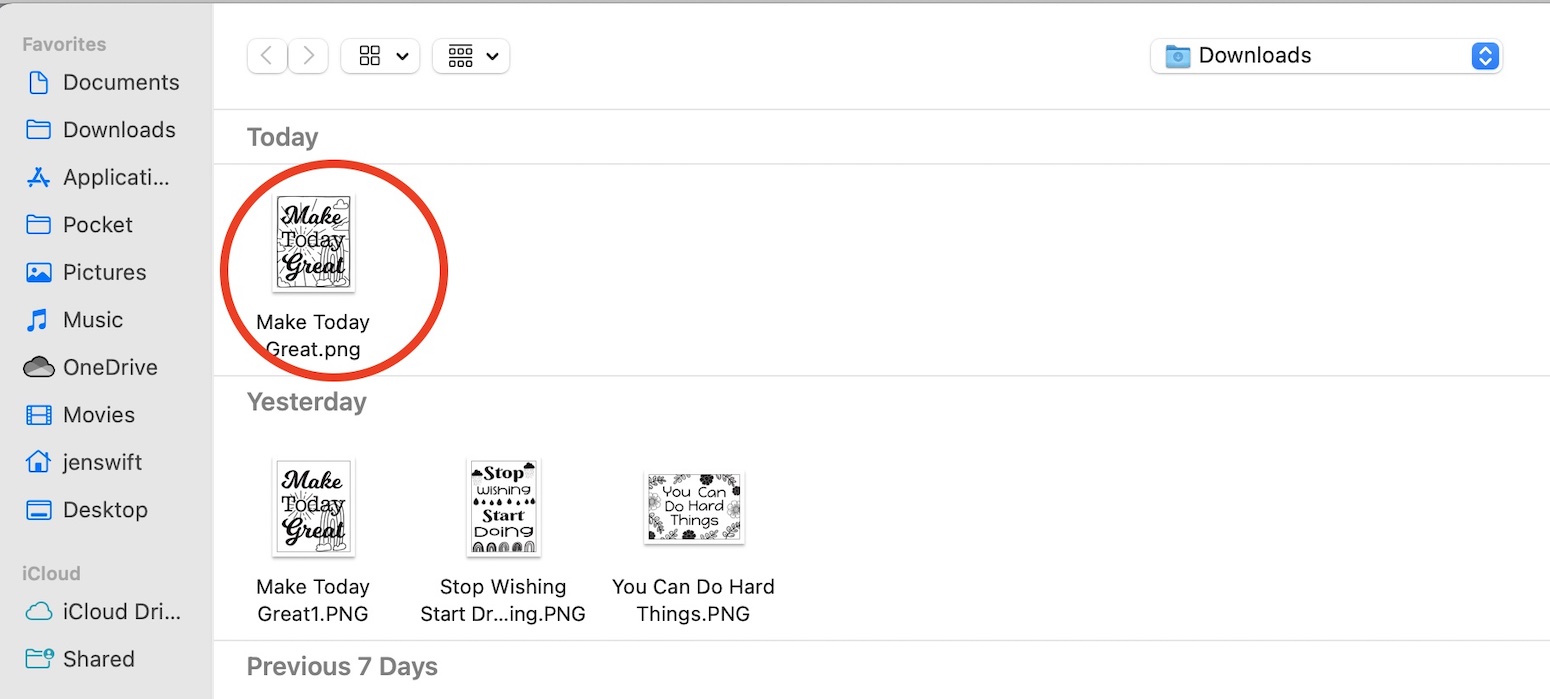
Task: Select You Can Do Hard Things.PNG
Action: pos(693,507)
